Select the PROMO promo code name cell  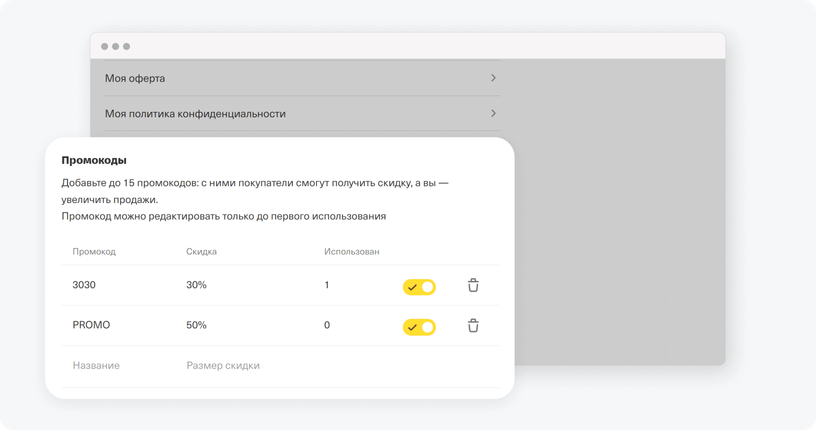click(x=91, y=325)
